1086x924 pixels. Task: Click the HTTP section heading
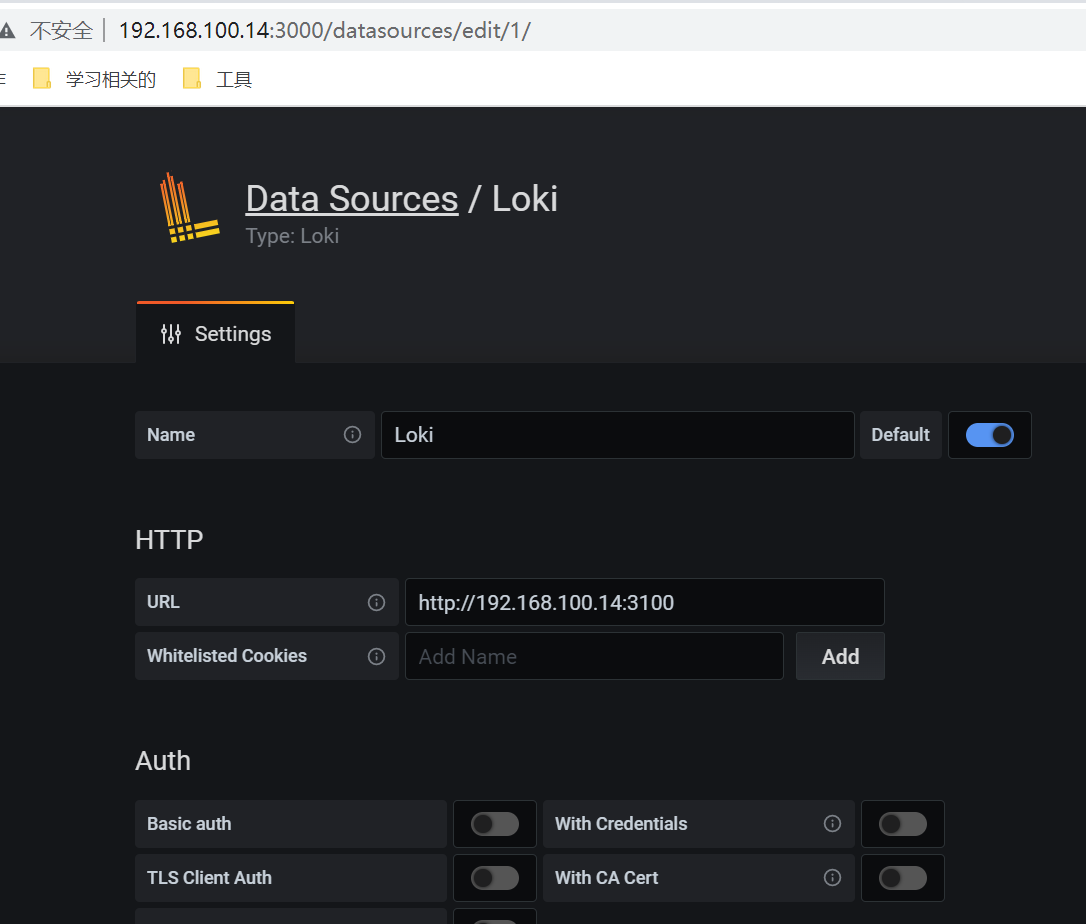[169, 540]
